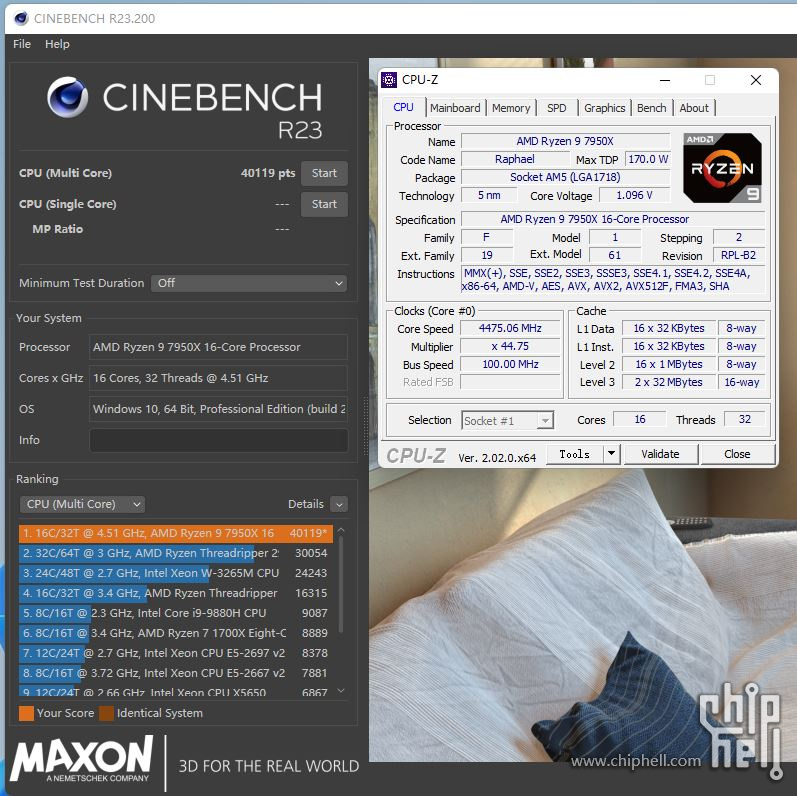Open the About tab in CPU-Z
The width and height of the screenshot is (797, 796).
(694, 108)
